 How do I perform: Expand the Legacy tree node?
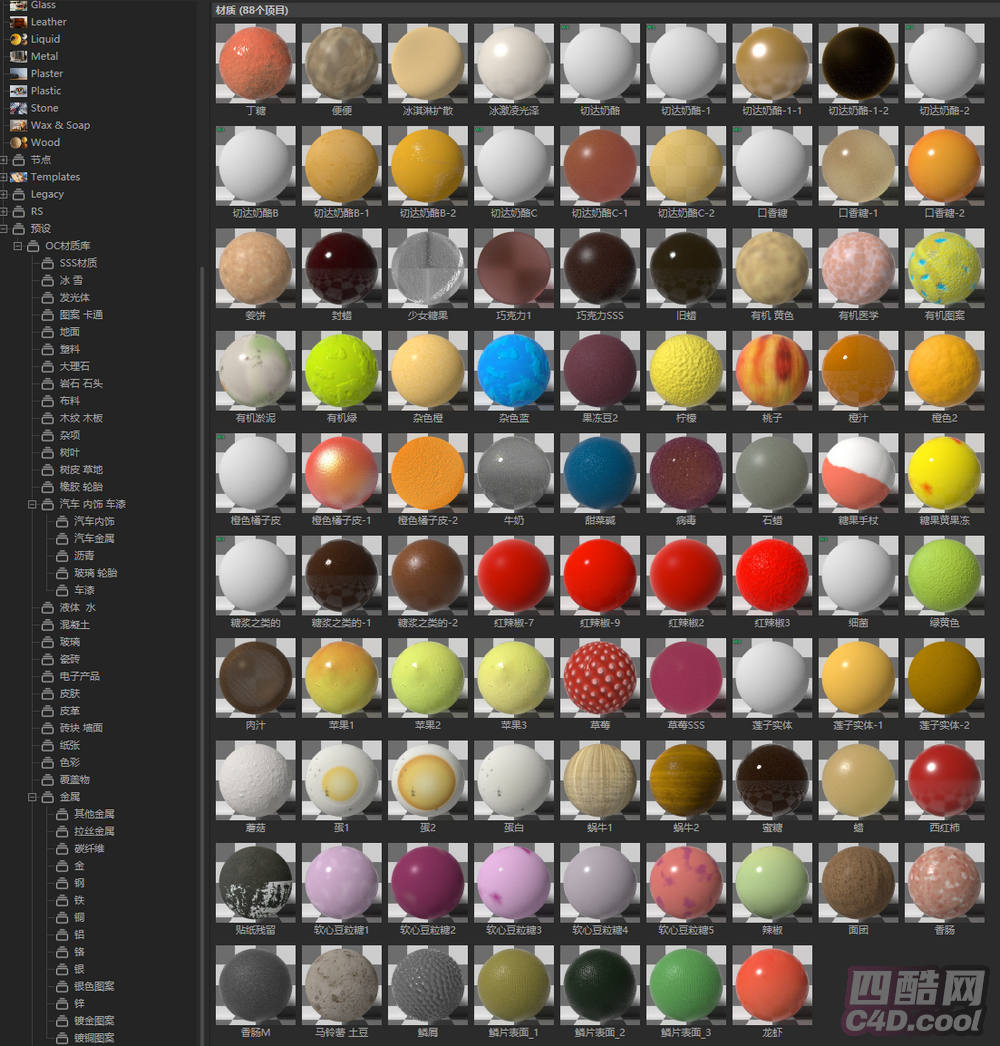click(4, 194)
